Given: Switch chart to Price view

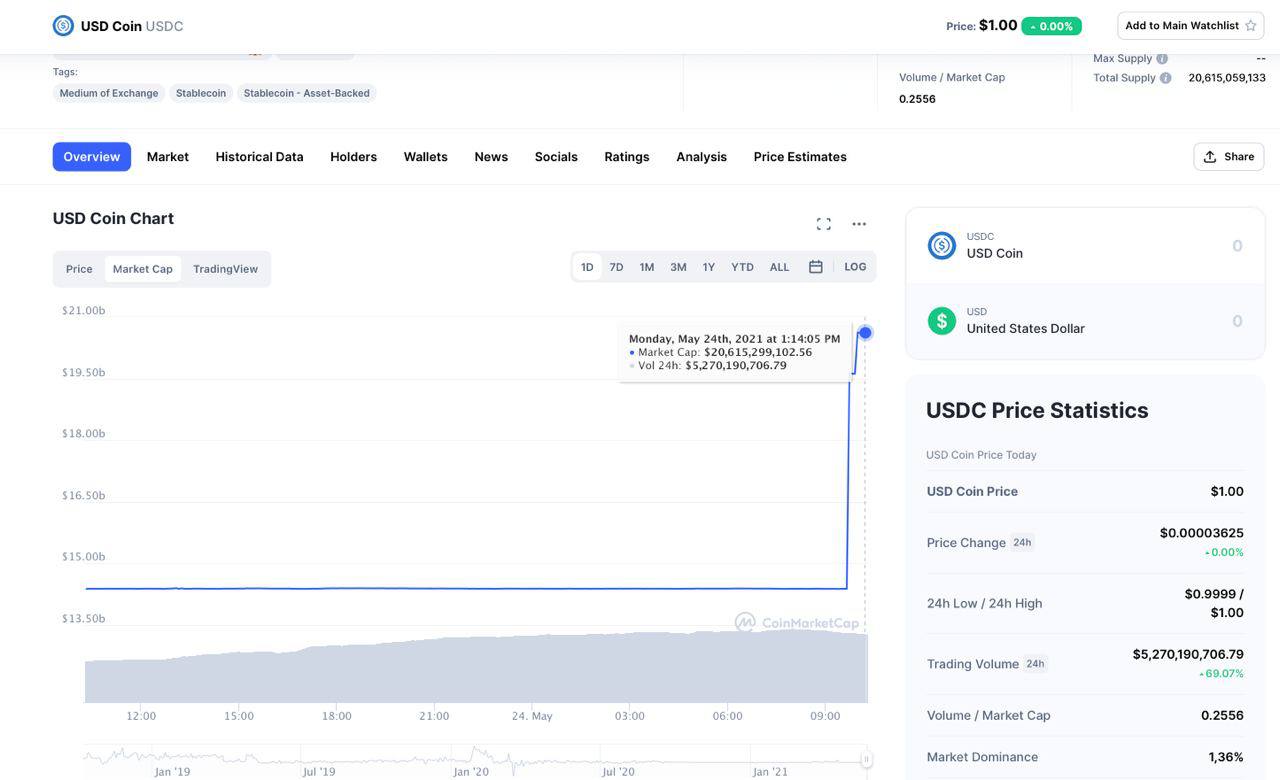Looking at the screenshot, I should (x=79, y=269).
